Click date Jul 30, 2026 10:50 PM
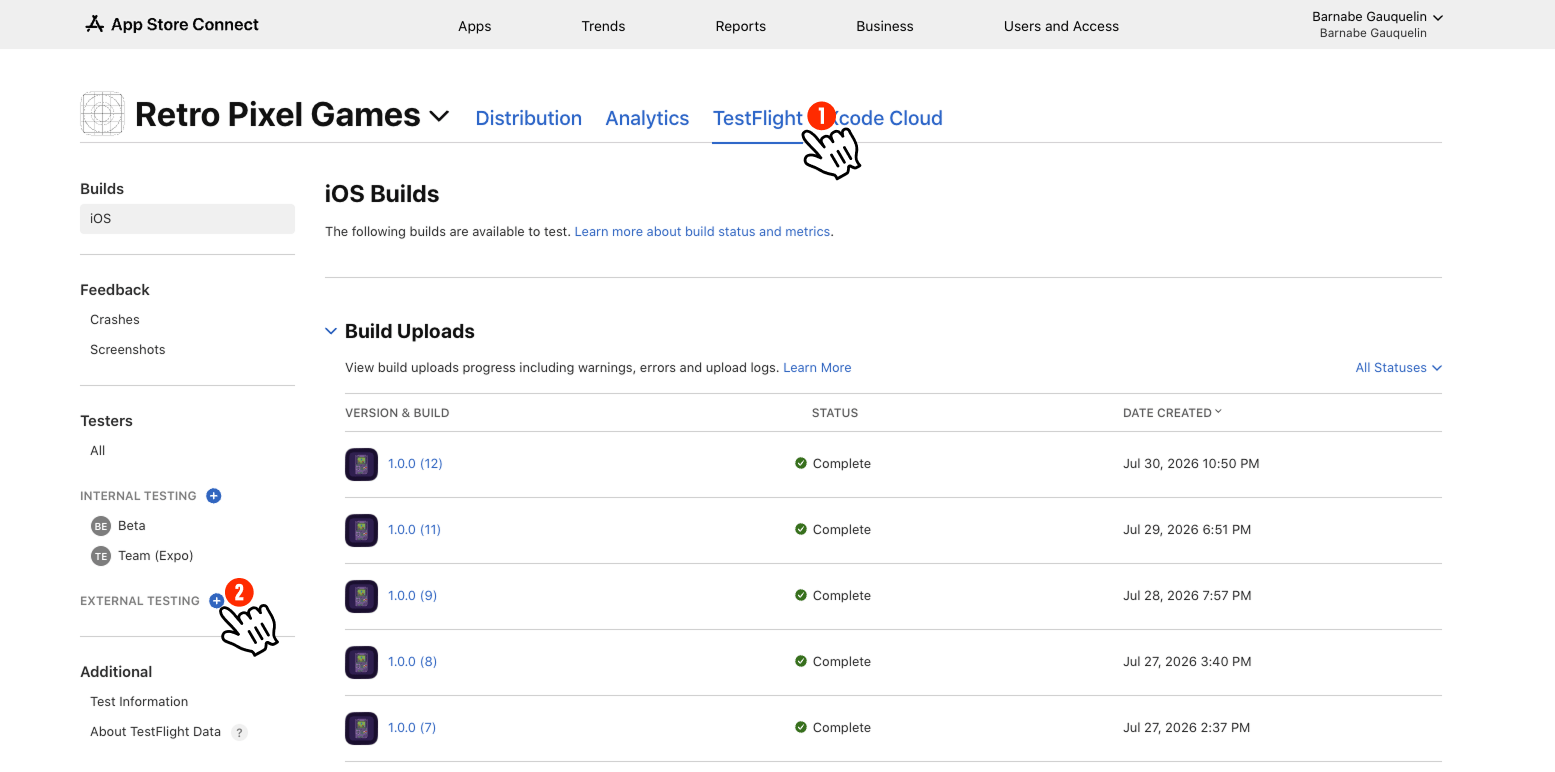This screenshot has height=772, width=1555. pyautogui.click(x=1191, y=464)
